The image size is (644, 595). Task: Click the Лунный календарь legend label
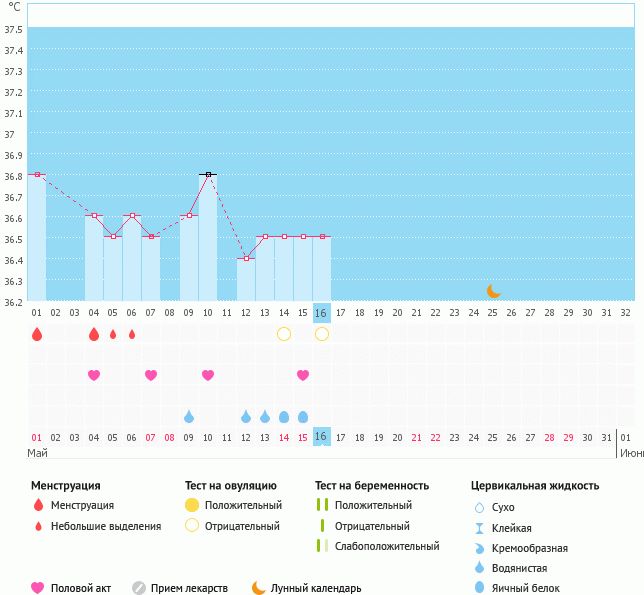[x=318, y=588]
